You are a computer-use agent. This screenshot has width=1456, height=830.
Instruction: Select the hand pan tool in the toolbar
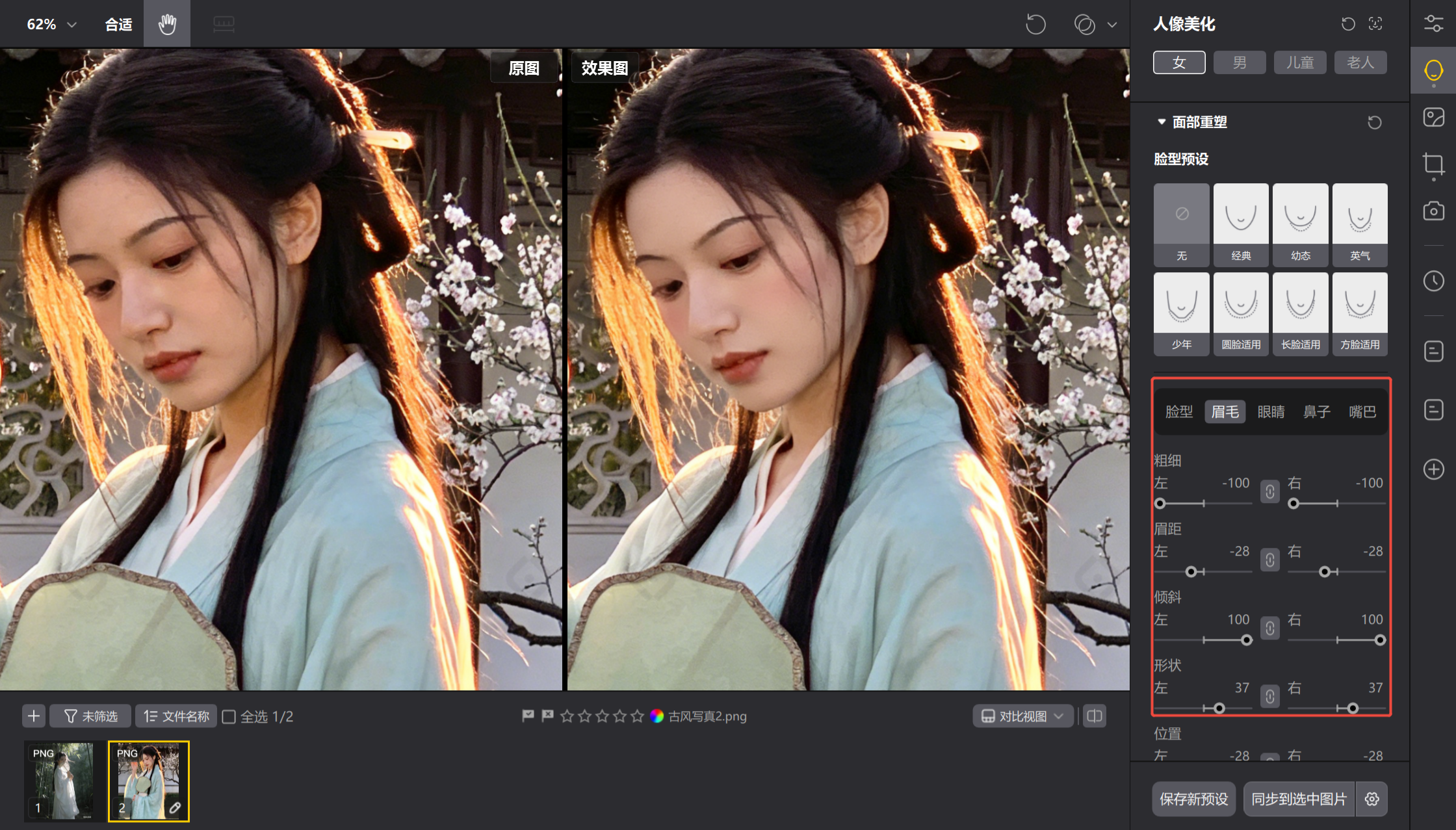[x=166, y=23]
